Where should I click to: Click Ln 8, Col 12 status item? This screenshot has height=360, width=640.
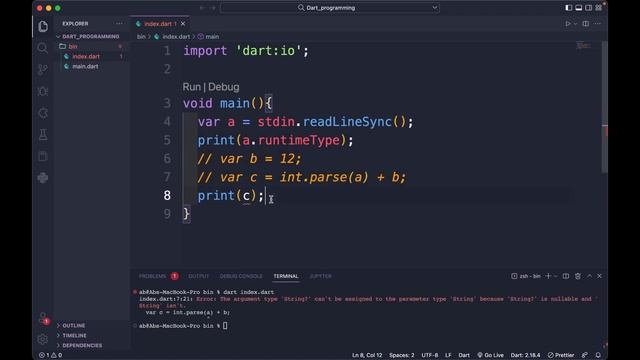[367, 355]
